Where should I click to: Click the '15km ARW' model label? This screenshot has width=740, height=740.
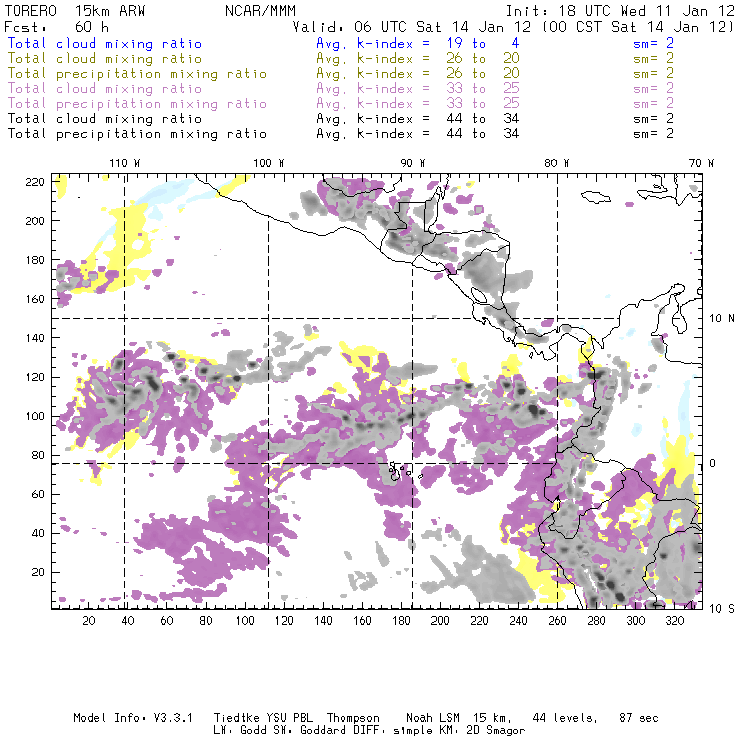110,11
